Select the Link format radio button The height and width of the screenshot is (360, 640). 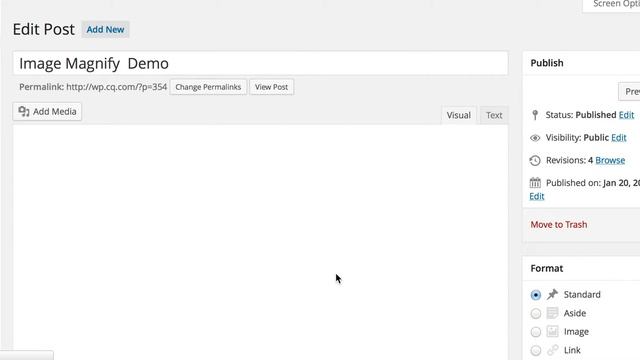pos(536,350)
